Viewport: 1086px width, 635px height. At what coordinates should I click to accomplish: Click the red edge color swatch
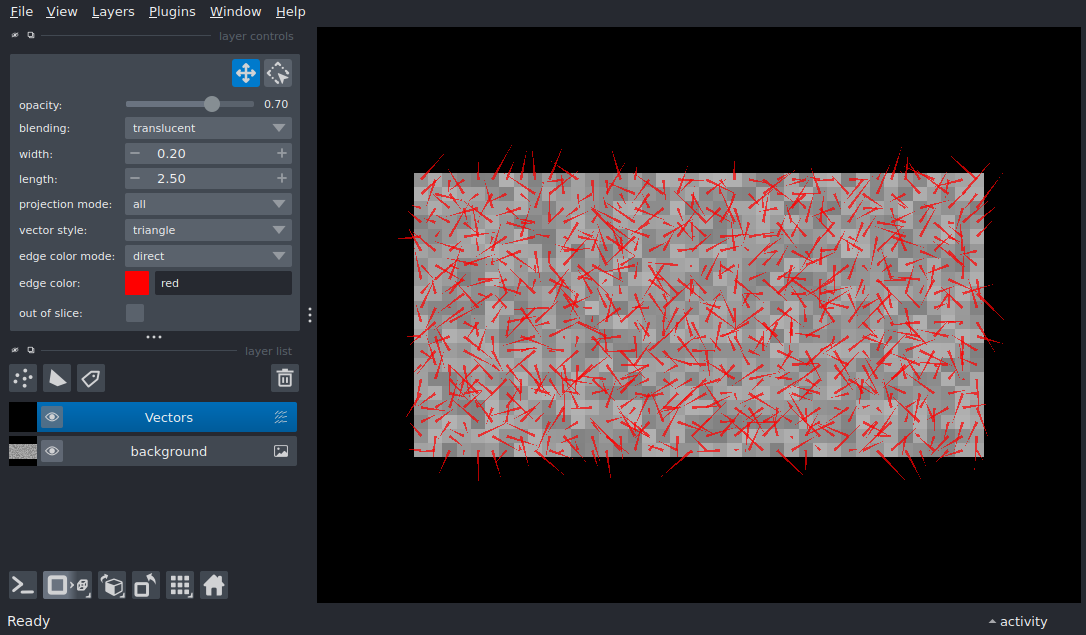137,283
